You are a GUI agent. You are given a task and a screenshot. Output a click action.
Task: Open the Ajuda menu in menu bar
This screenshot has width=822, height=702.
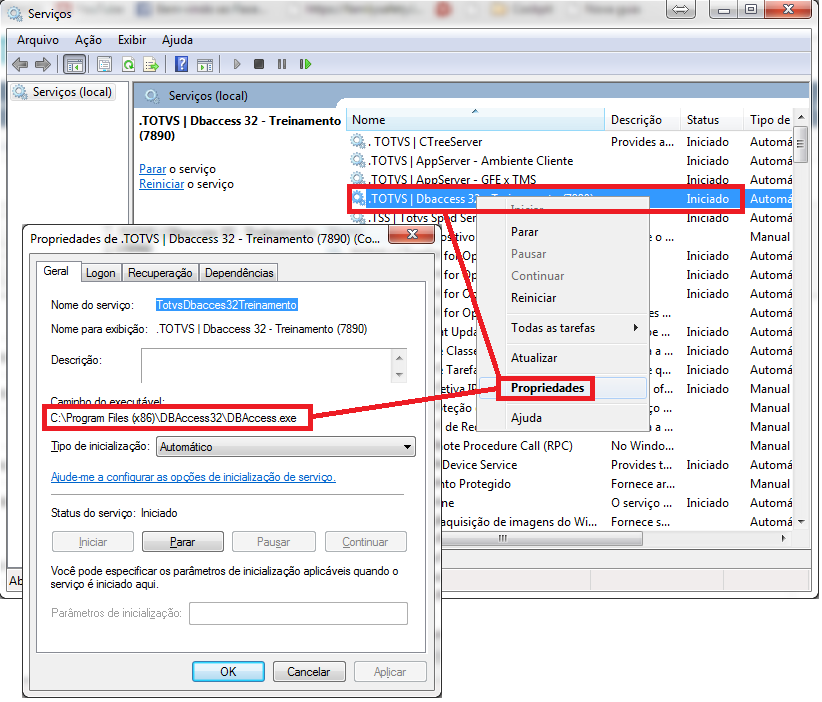177,40
